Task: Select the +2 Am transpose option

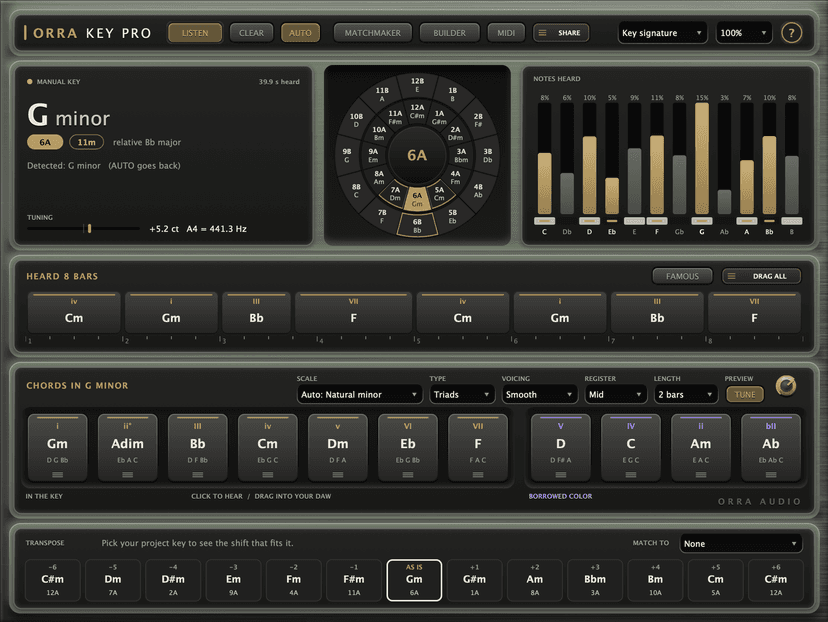Action: click(x=534, y=580)
